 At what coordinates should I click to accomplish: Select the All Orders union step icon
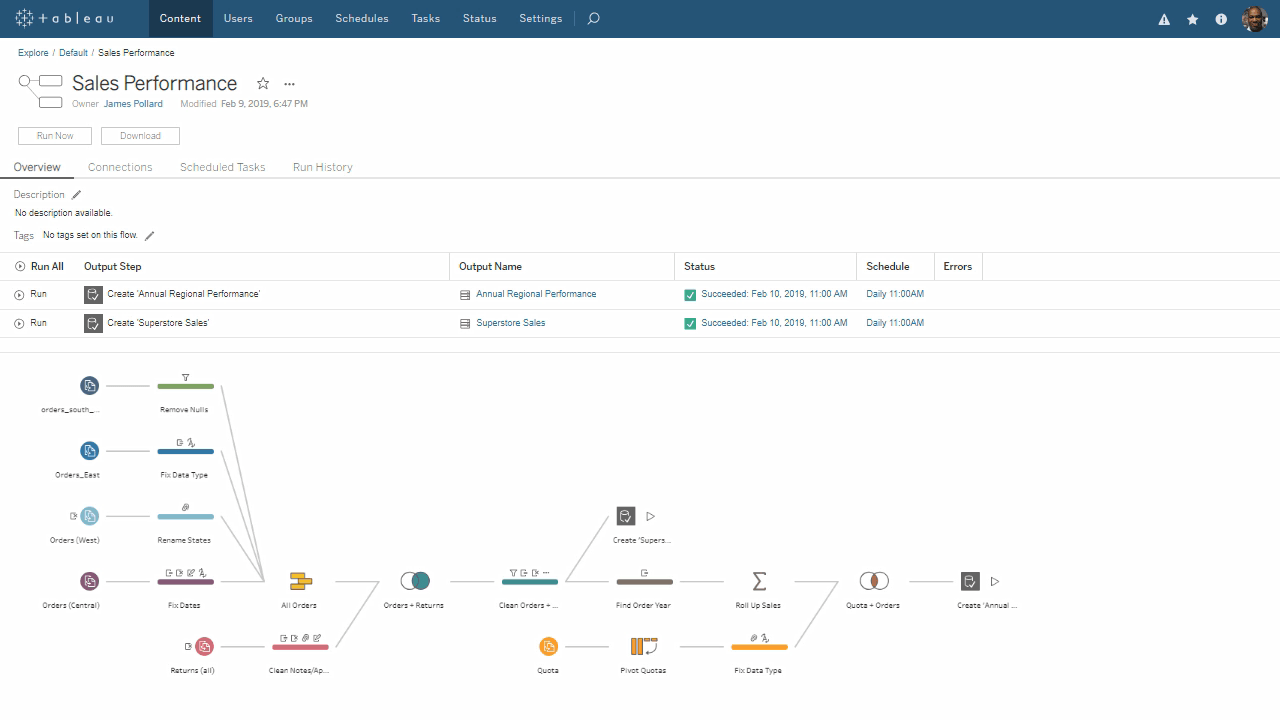click(x=300, y=581)
